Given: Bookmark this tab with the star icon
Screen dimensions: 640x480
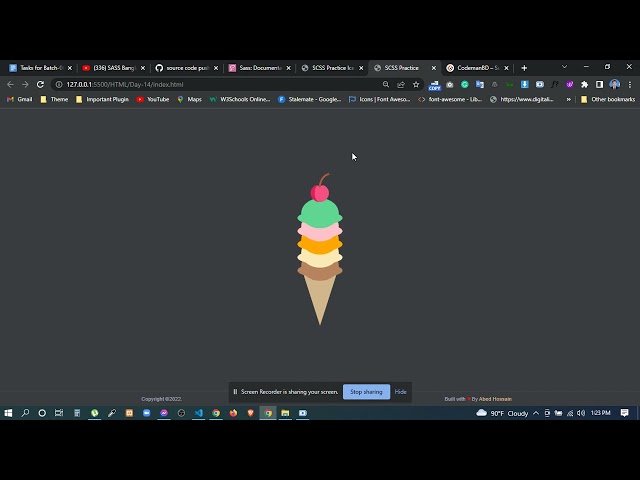Looking at the screenshot, I should pyautogui.click(x=416, y=84).
